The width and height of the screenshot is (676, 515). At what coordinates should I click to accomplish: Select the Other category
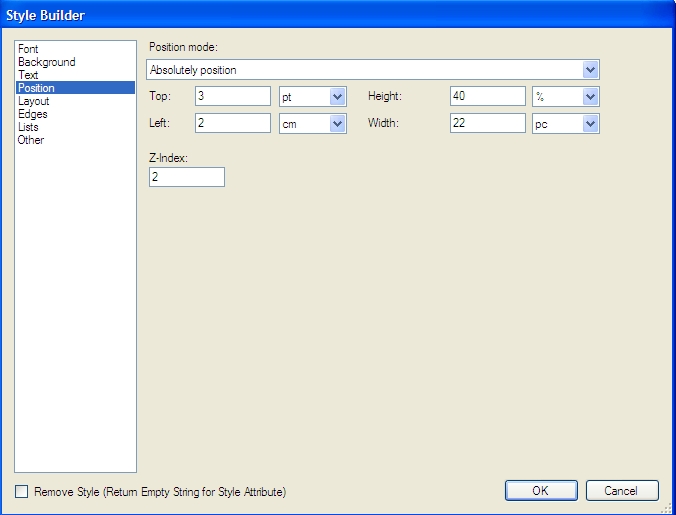click(30, 140)
